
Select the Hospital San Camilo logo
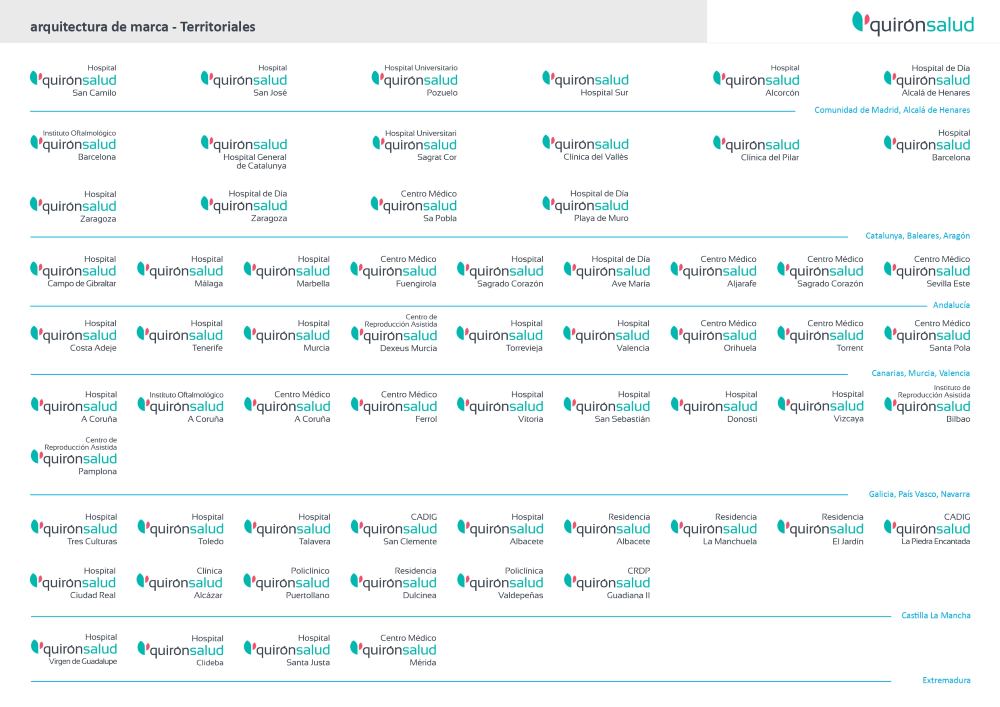73,80
